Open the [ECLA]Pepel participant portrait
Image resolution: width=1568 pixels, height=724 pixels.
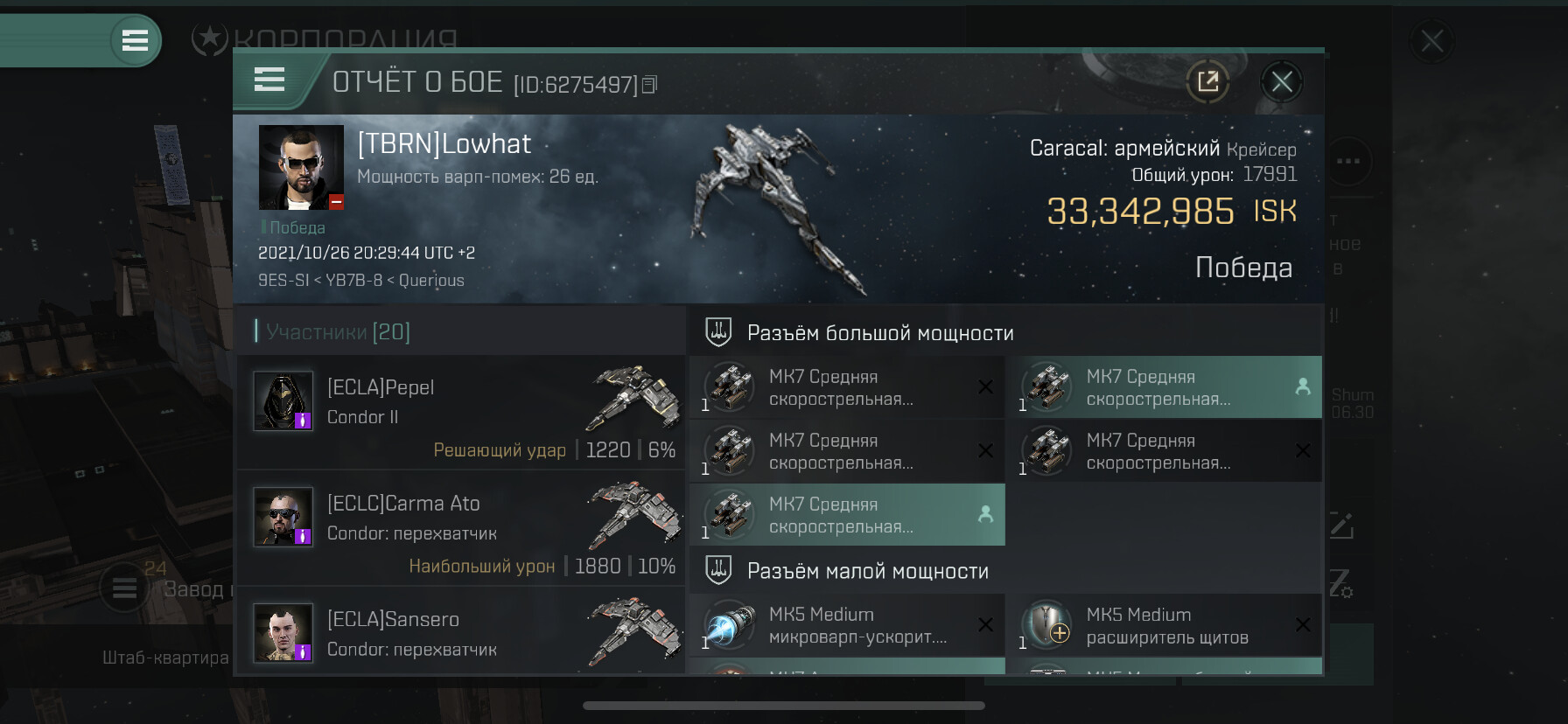coord(283,400)
